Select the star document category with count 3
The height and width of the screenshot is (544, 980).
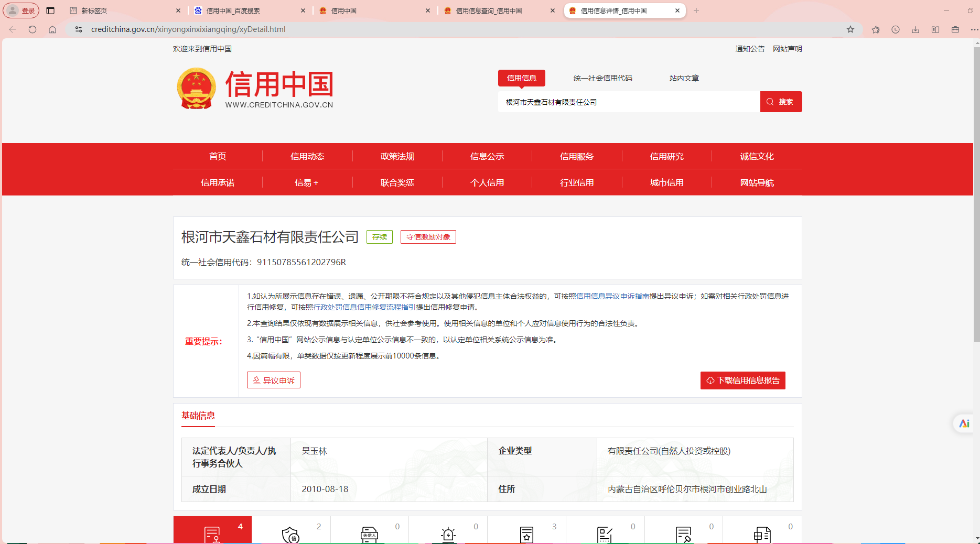point(527,530)
